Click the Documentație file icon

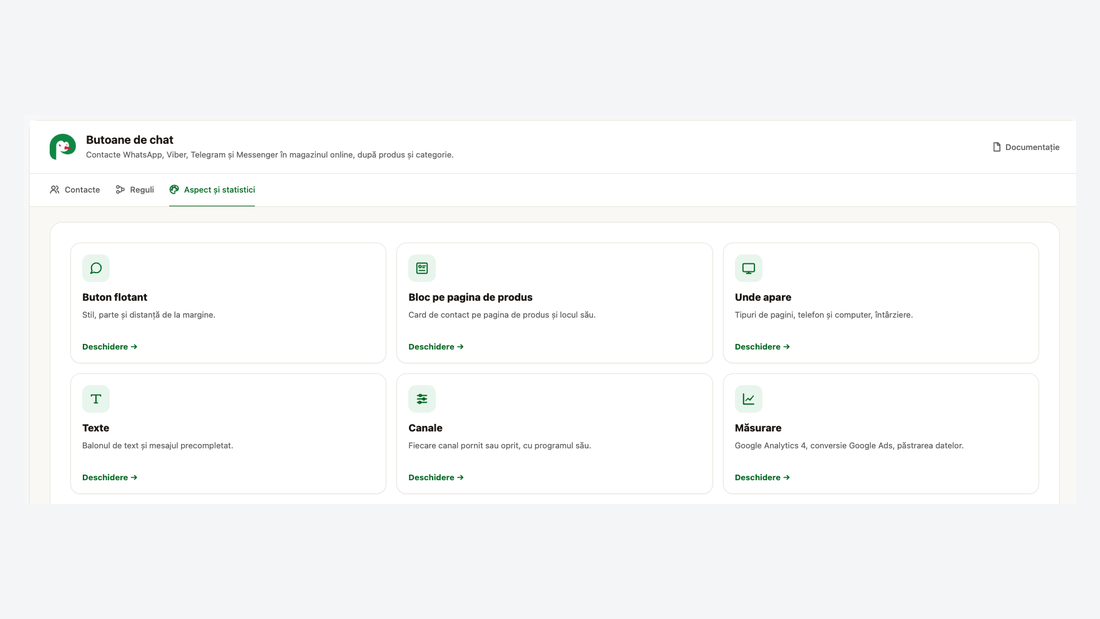coord(996,147)
